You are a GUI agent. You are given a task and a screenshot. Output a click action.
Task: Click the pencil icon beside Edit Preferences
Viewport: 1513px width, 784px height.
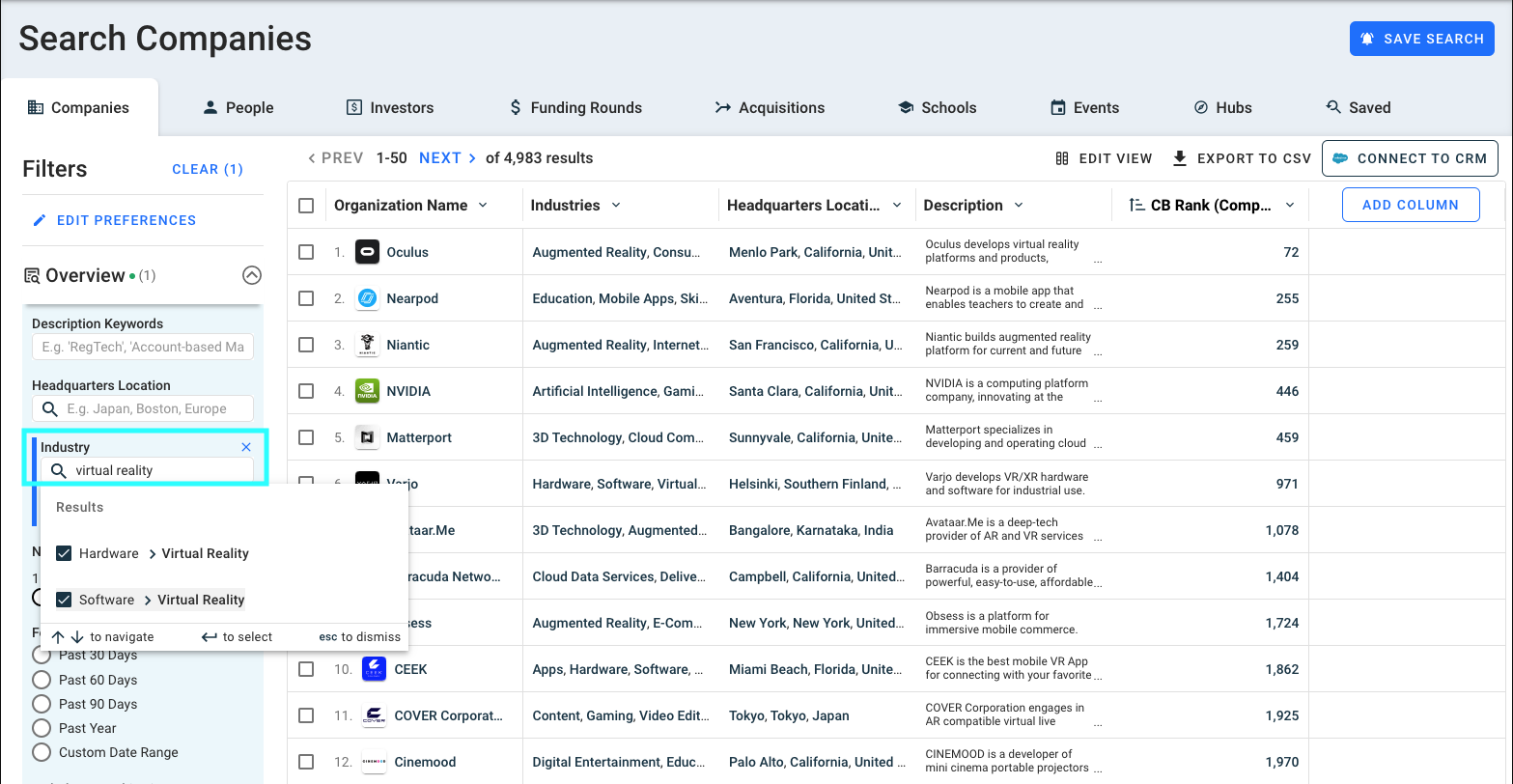(x=40, y=220)
